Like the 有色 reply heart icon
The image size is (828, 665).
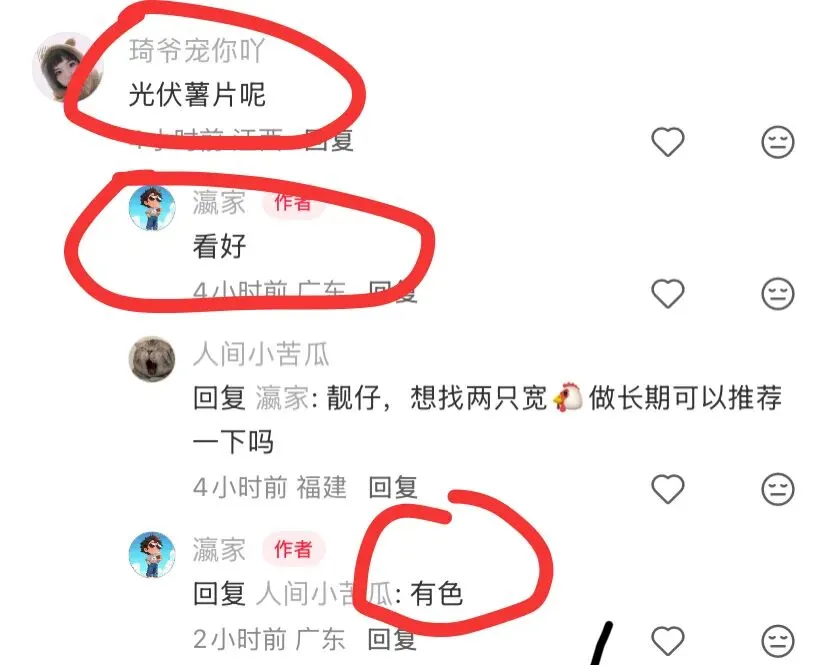pyautogui.click(x=667, y=640)
